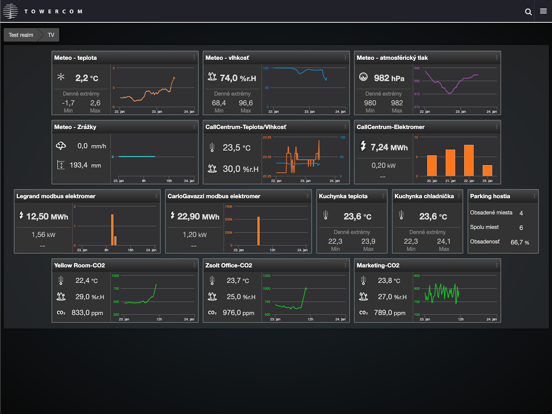Click rain gauge icon beside 193,4 mm
The width and height of the screenshot is (552, 414).
pyautogui.click(x=61, y=165)
